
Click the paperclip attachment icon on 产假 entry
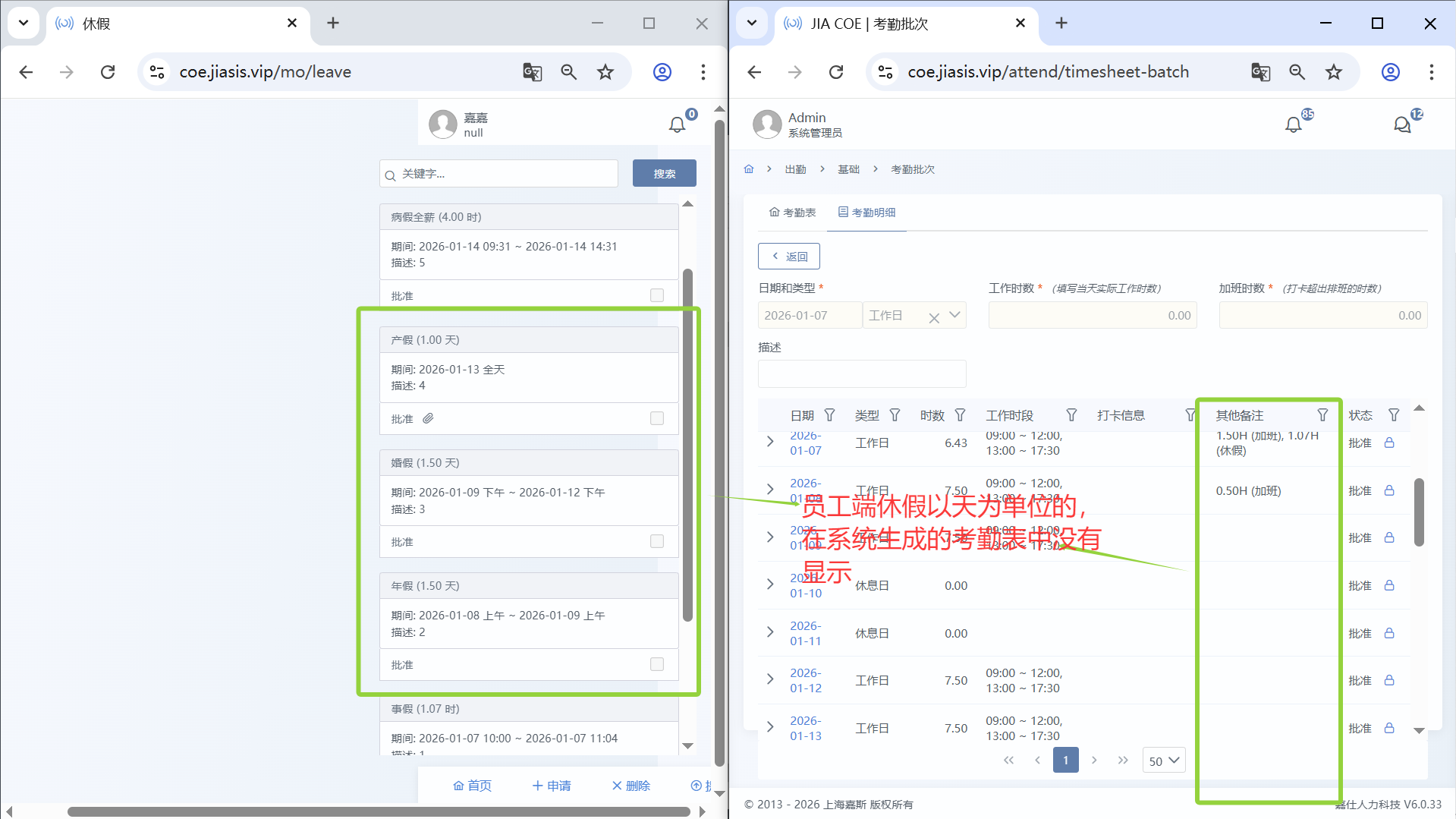point(428,418)
